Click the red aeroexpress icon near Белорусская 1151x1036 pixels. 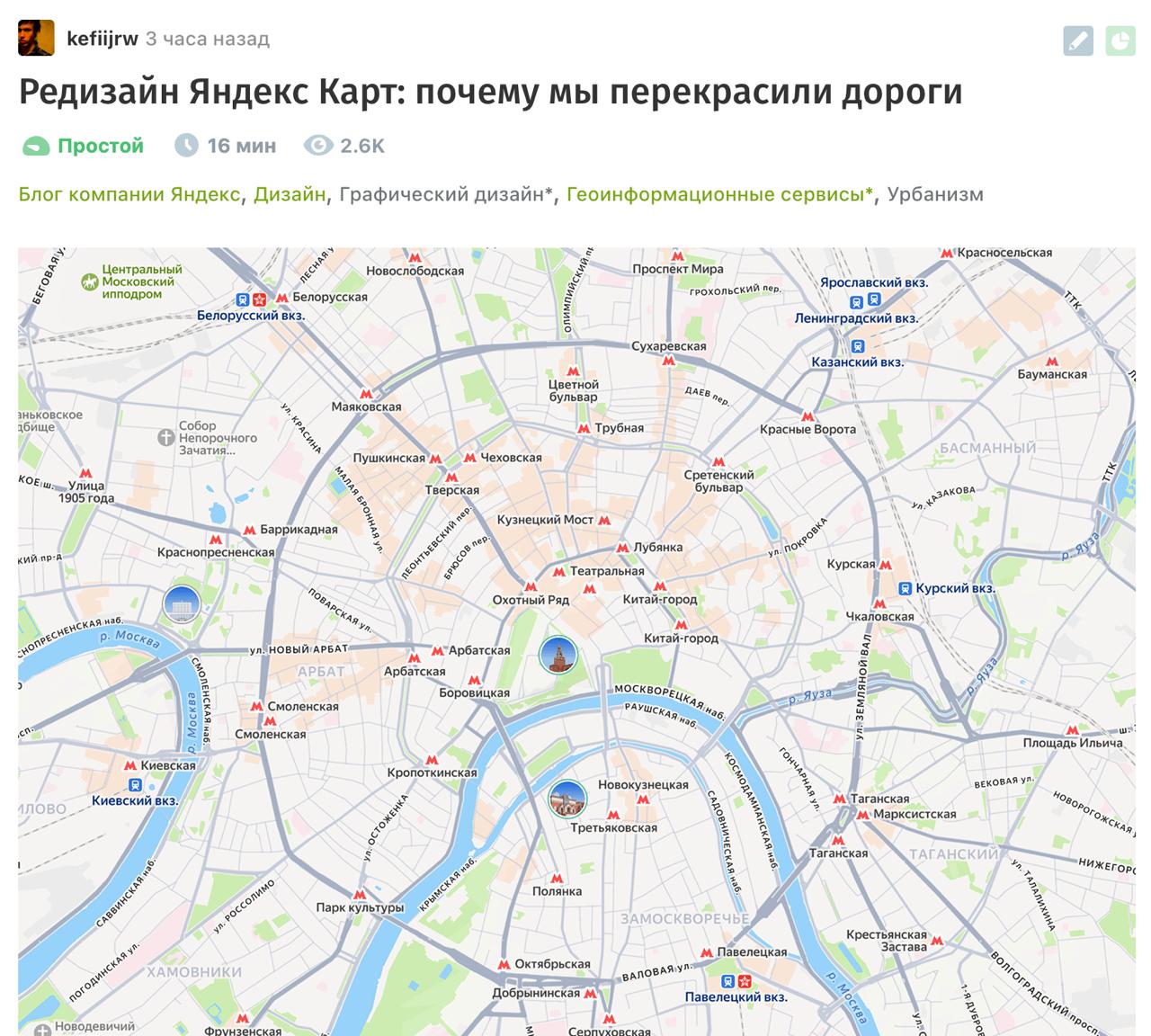coord(260,299)
